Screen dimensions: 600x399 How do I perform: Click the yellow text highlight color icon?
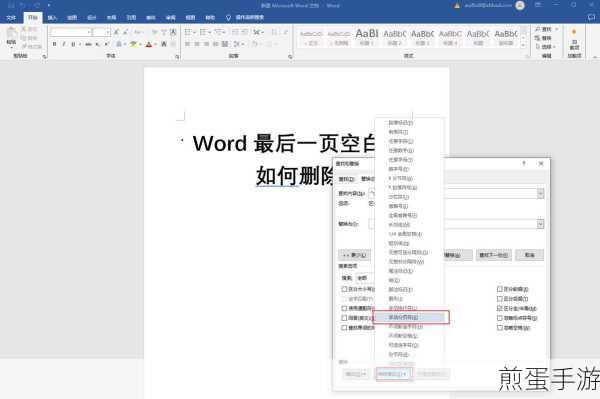pos(133,44)
